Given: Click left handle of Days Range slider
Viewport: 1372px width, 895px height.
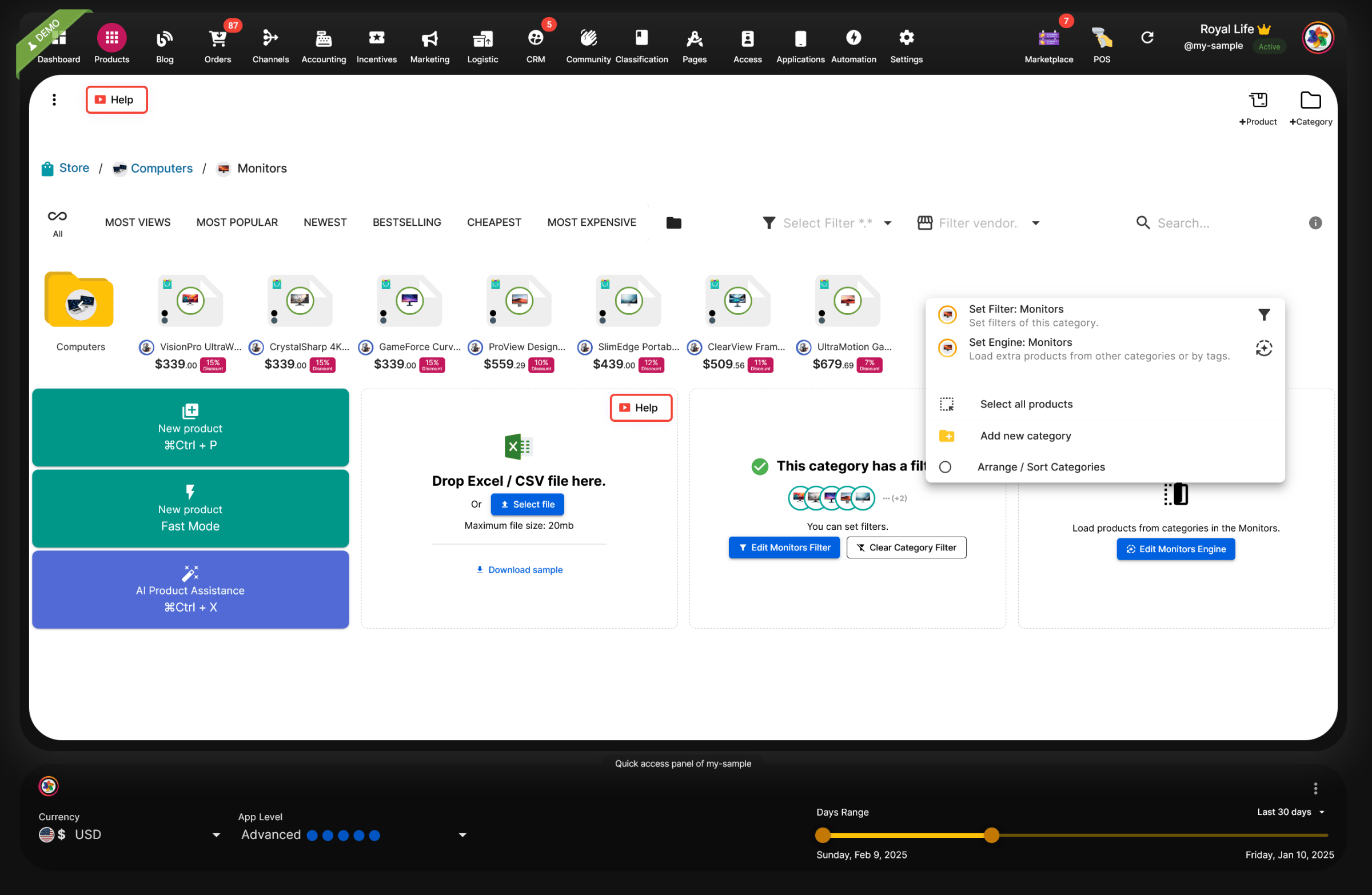Looking at the screenshot, I should pyautogui.click(x=823, y=834).
